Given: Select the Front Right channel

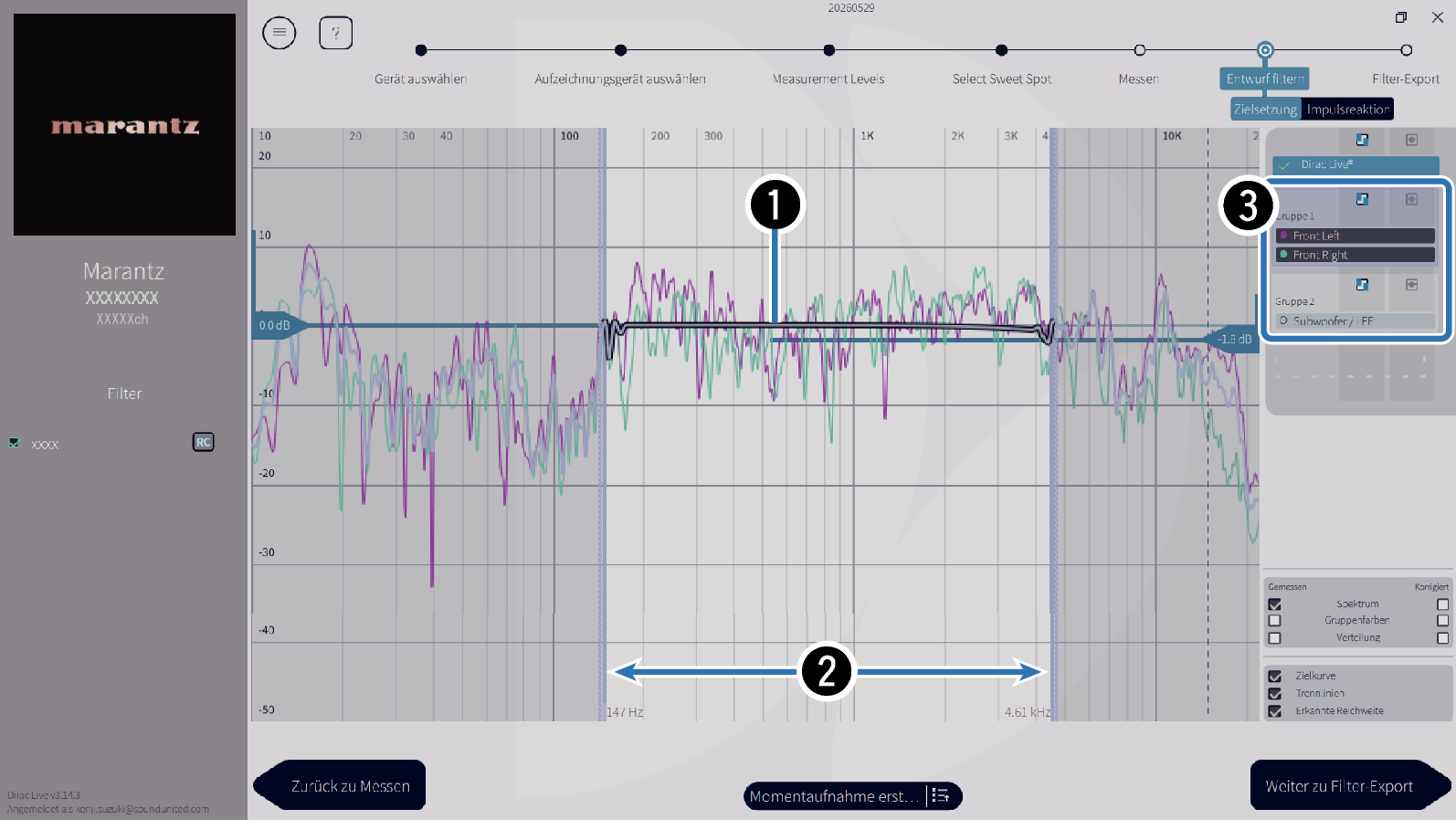Looking at the screenshot, I should pos(1356,255).
